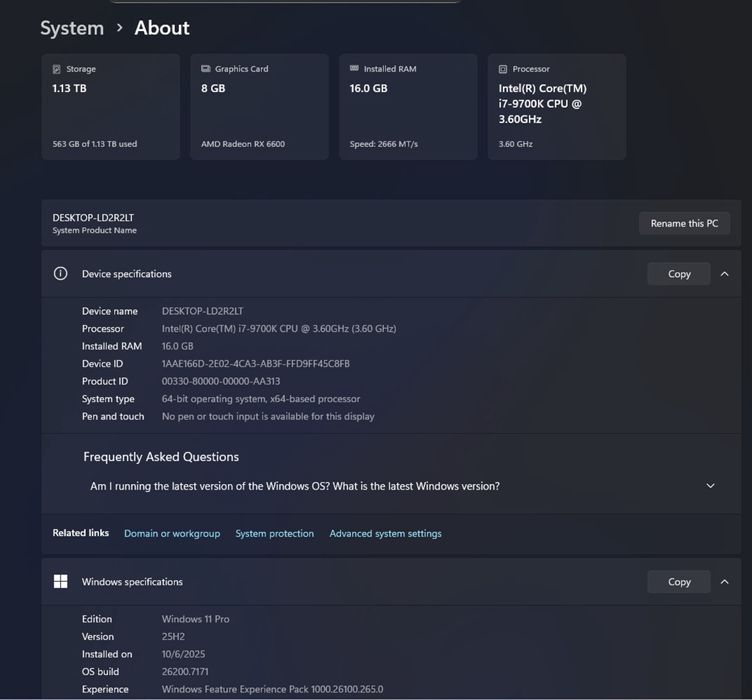Collapse the Device specifications section

725,274
